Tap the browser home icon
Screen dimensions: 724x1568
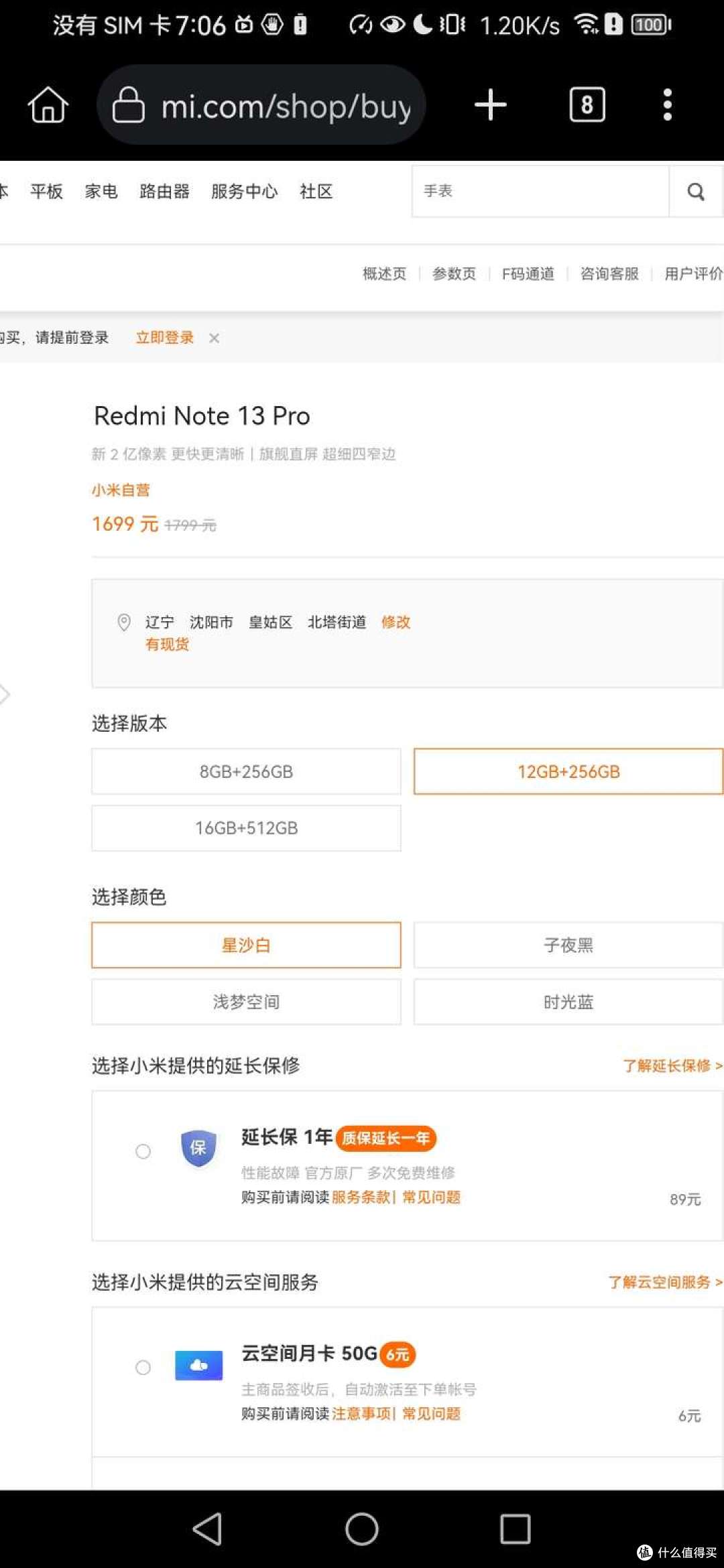[48, 105]
